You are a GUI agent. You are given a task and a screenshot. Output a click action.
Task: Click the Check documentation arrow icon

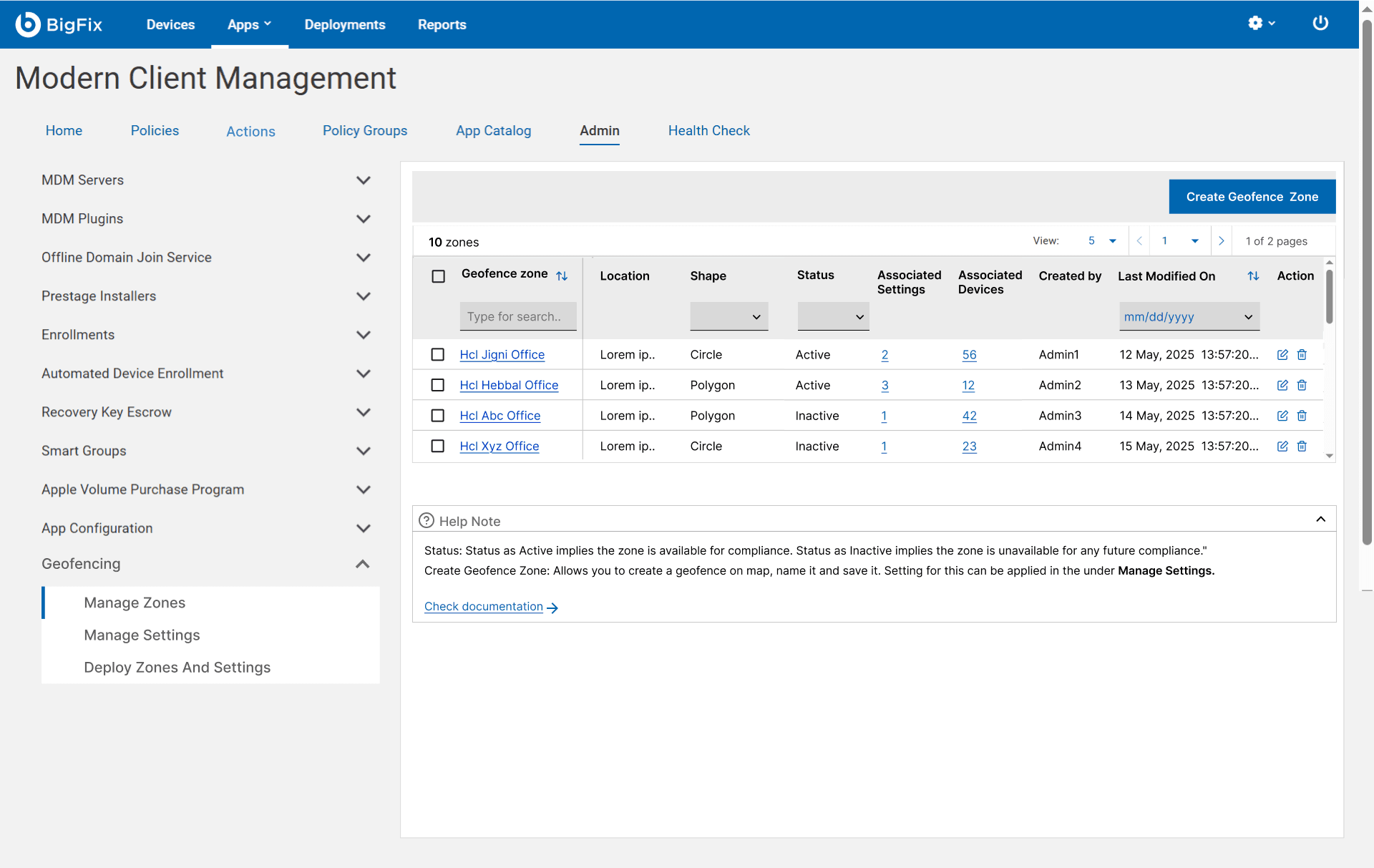tap(552, 608)
